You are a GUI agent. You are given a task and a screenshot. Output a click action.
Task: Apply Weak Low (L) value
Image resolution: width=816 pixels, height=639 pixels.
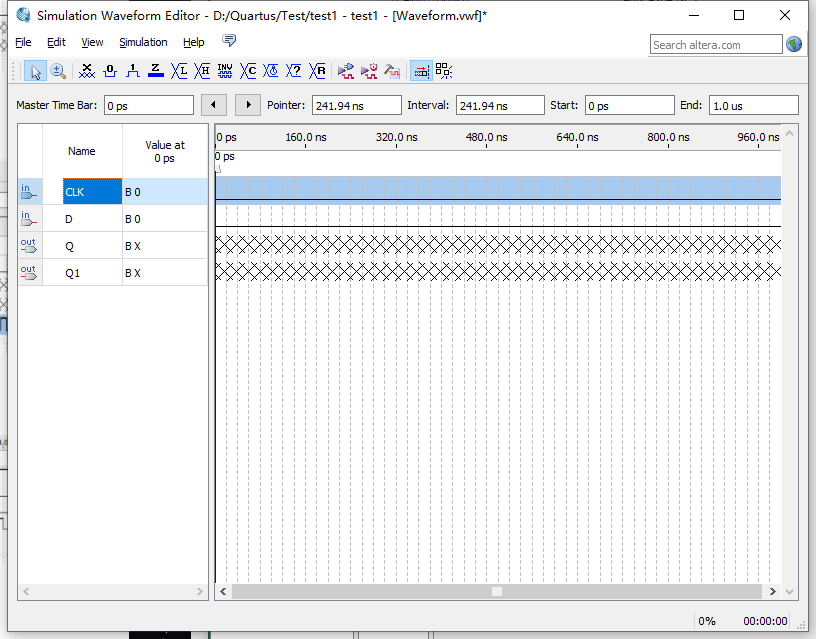click(x=179, y=71)
